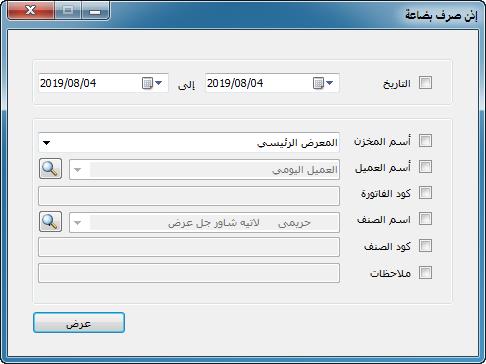The image size is (486, 364).
Task: Toggle the كود الفاتورة checkbox
Action: tap(425, 193)
